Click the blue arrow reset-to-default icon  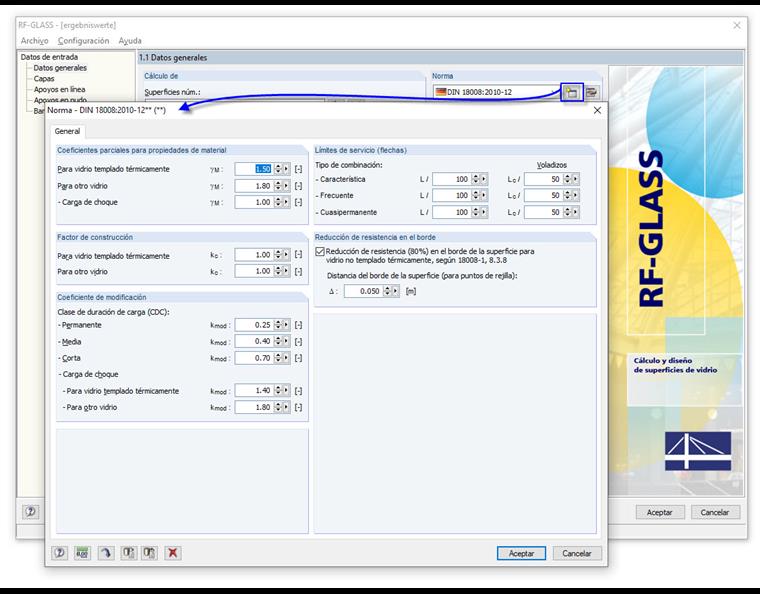pyautogui.click(x=106, y=553)
